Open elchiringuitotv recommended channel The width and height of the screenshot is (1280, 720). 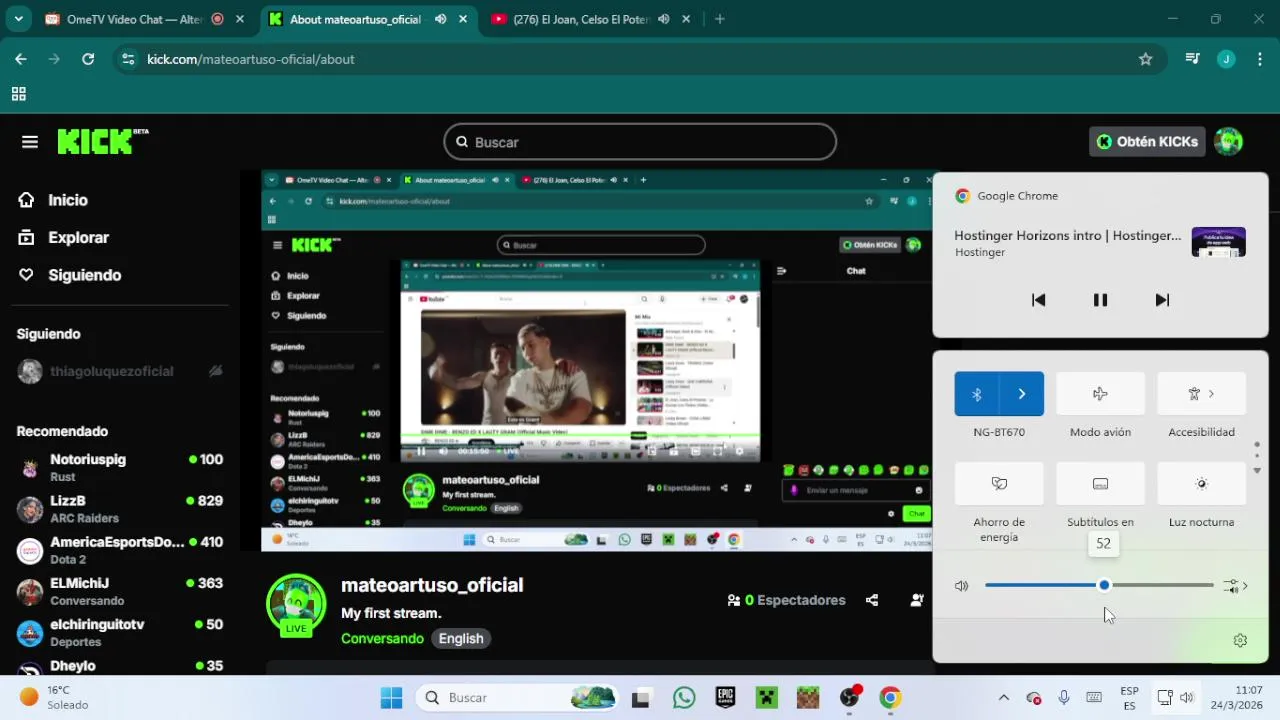(120, 632)
